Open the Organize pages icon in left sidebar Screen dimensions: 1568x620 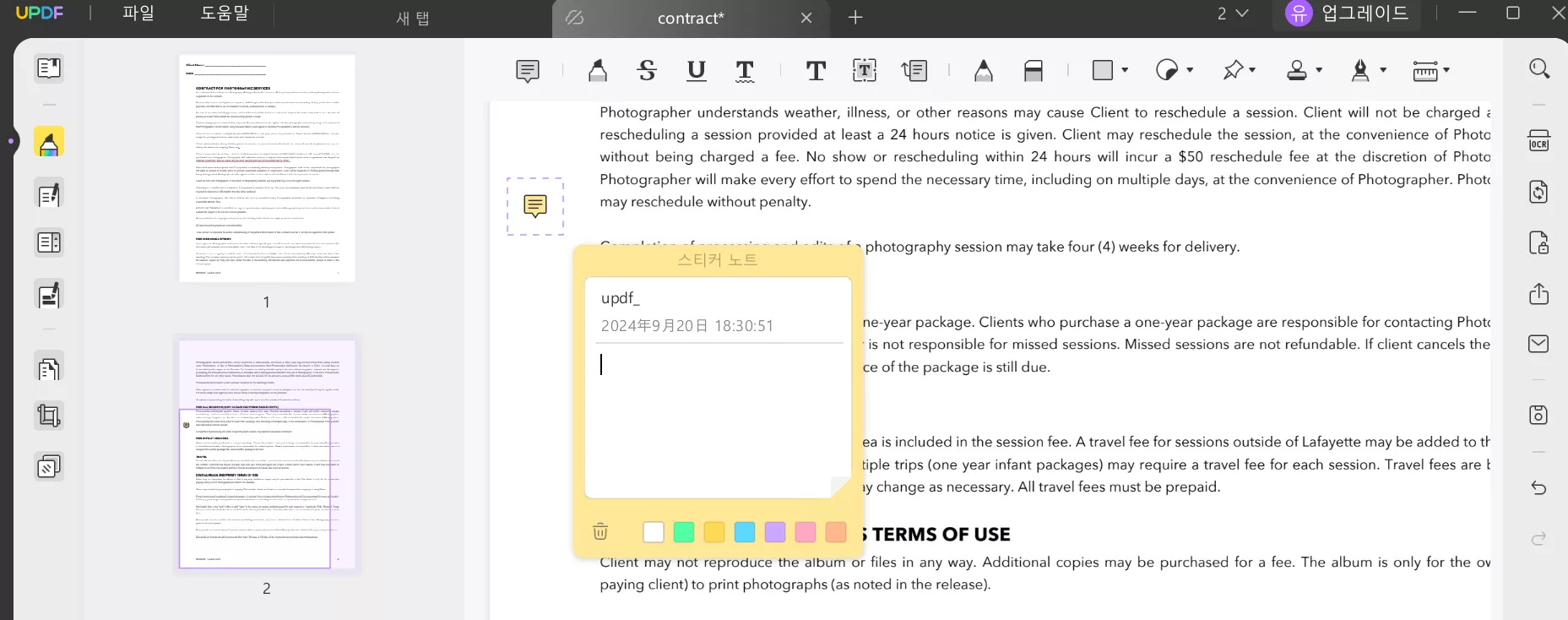point(49,243)
